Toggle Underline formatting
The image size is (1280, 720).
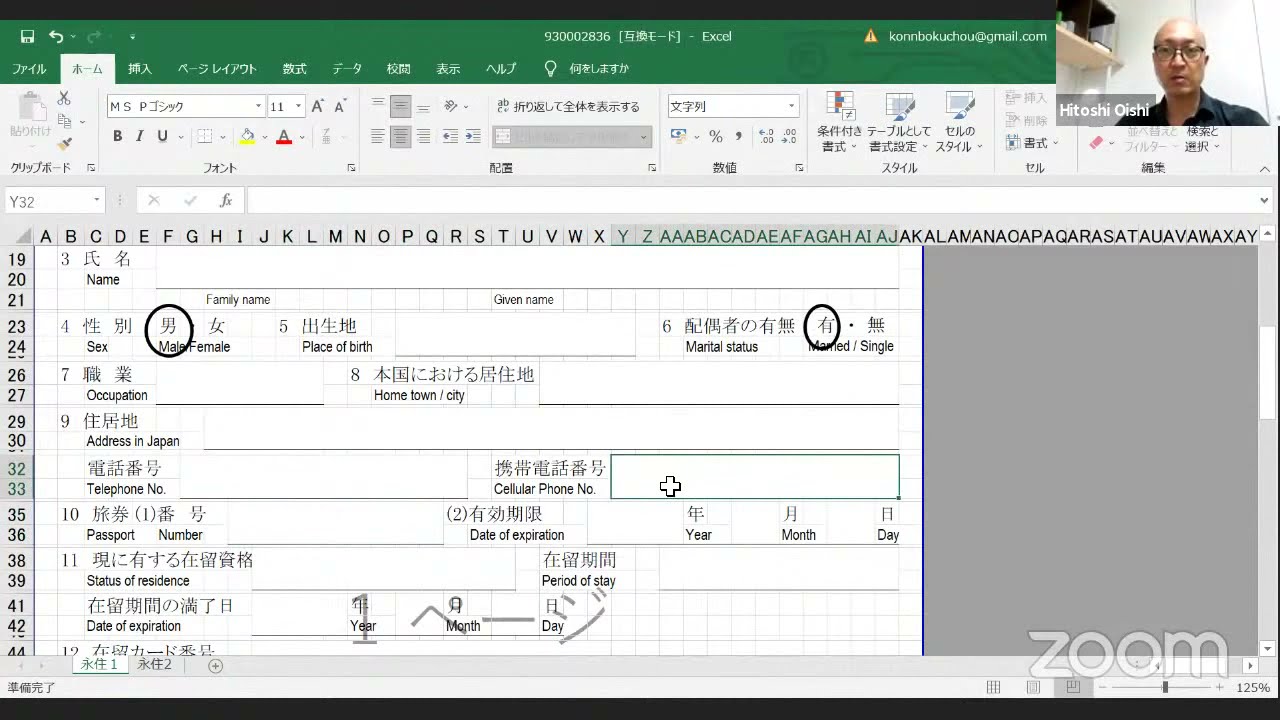pyautogui.click(x=162, y=136)
